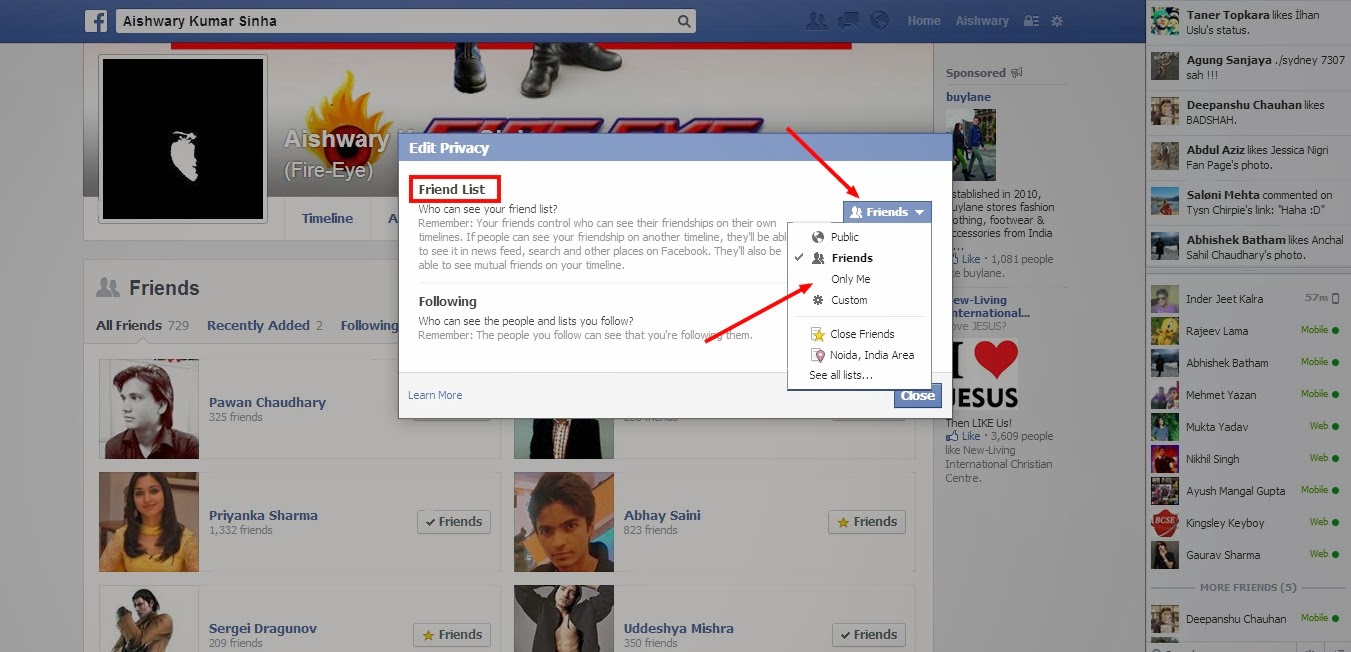Screen dimensions: 1351x652
Task: Click the search magnifier icon
Action: [684, 21]
